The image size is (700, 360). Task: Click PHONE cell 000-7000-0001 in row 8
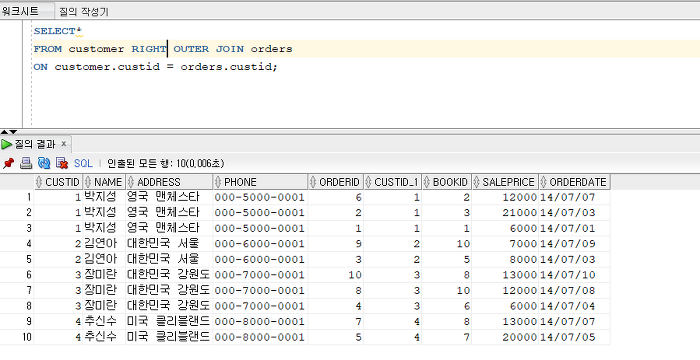259,306
